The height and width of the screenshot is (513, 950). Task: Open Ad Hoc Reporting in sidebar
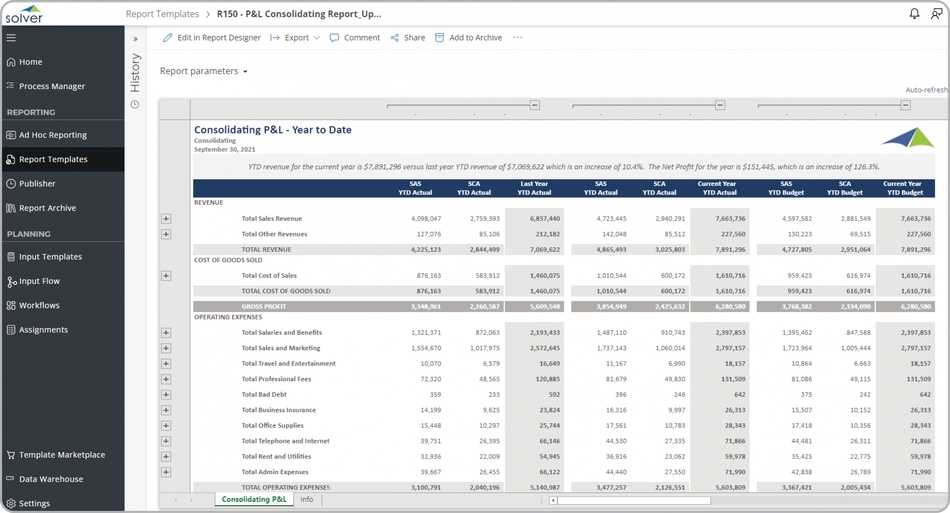52,135
